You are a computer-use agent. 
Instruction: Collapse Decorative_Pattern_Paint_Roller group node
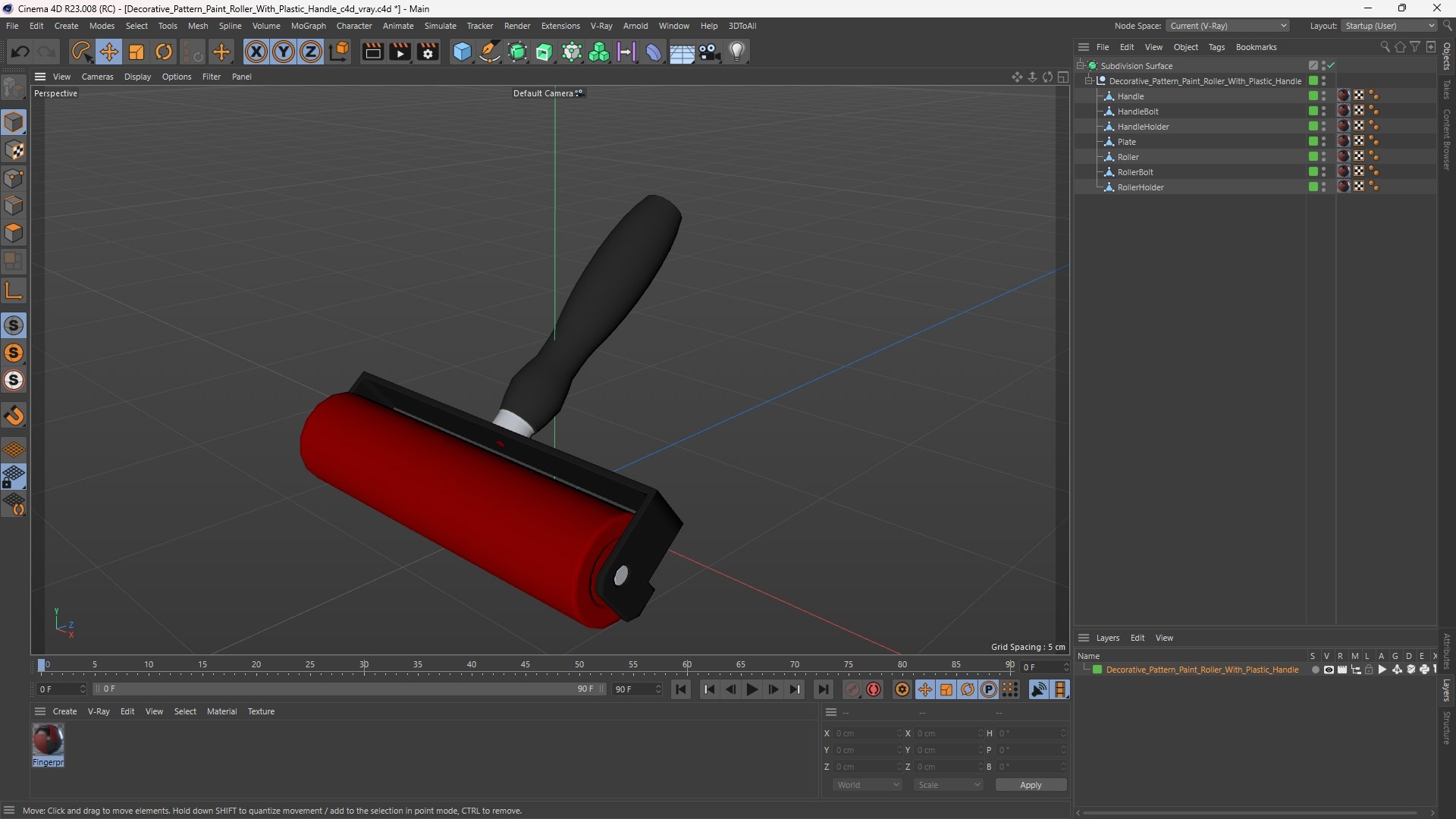click(x=1089, y=81)
